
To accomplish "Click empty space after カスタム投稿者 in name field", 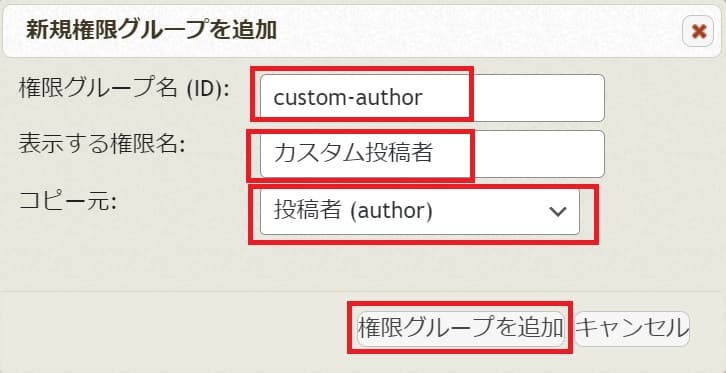I will pyautogui.click(x=537, y=154).
